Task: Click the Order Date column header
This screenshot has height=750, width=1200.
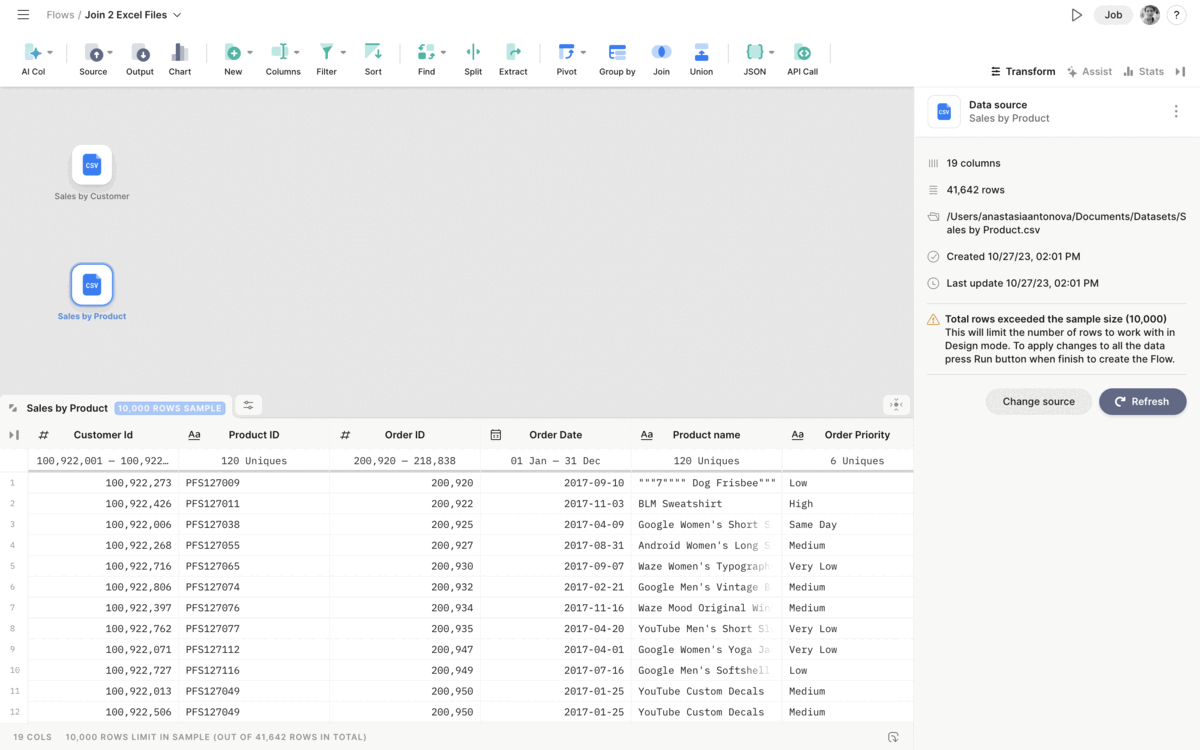Action: coord(555,435)
